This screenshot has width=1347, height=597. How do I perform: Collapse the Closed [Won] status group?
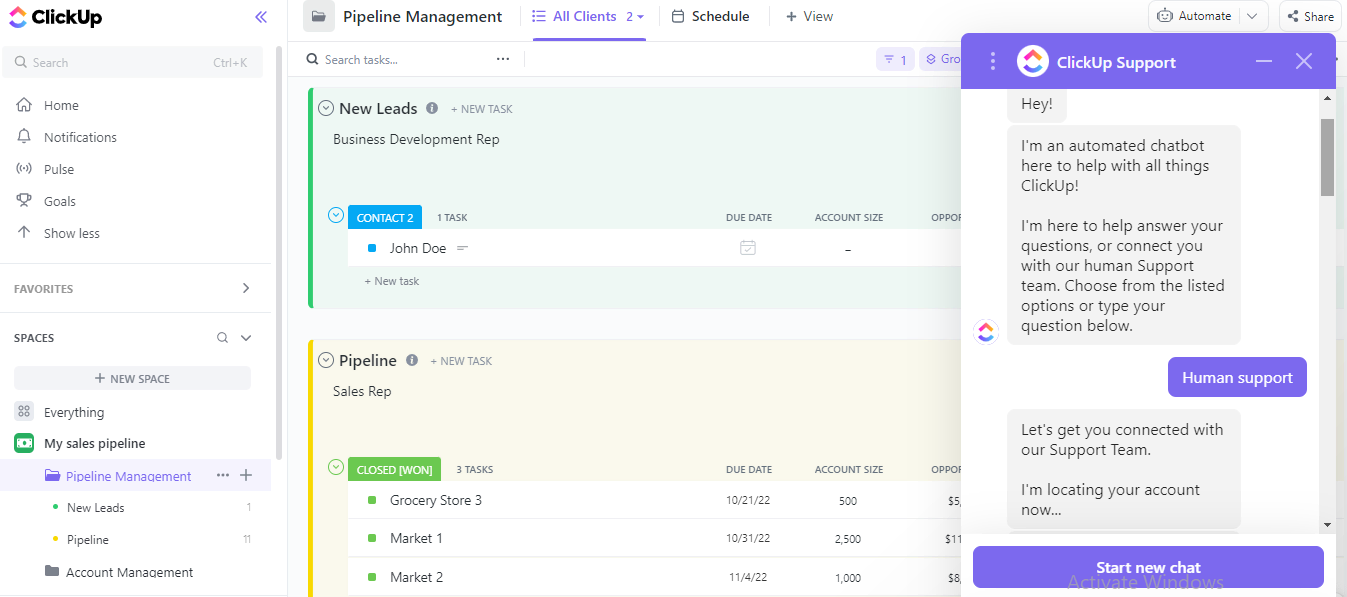(x=336, y=467)
